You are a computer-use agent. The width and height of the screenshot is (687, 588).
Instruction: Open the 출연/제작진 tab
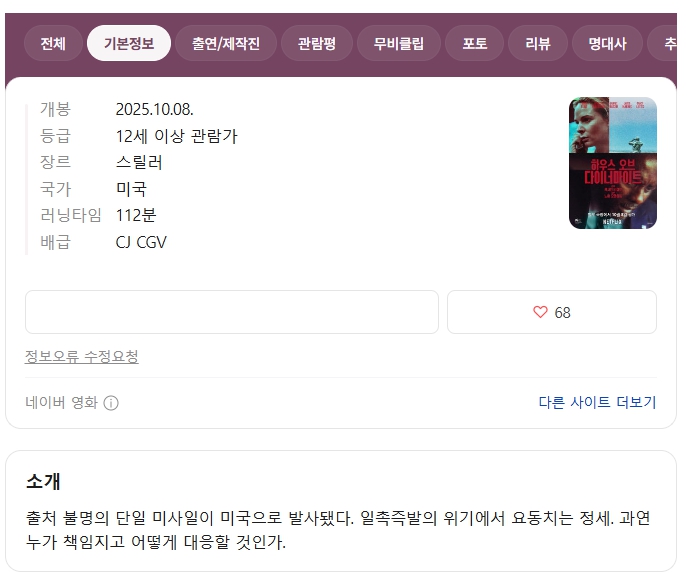point(226,43)
